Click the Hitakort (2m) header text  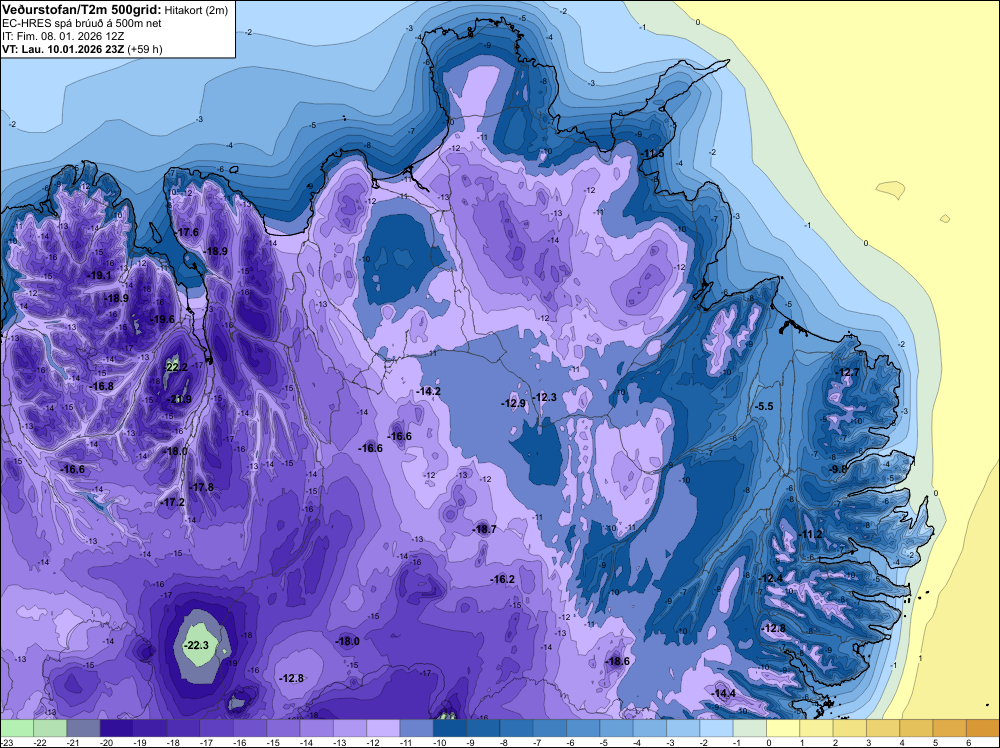(196, 10)
